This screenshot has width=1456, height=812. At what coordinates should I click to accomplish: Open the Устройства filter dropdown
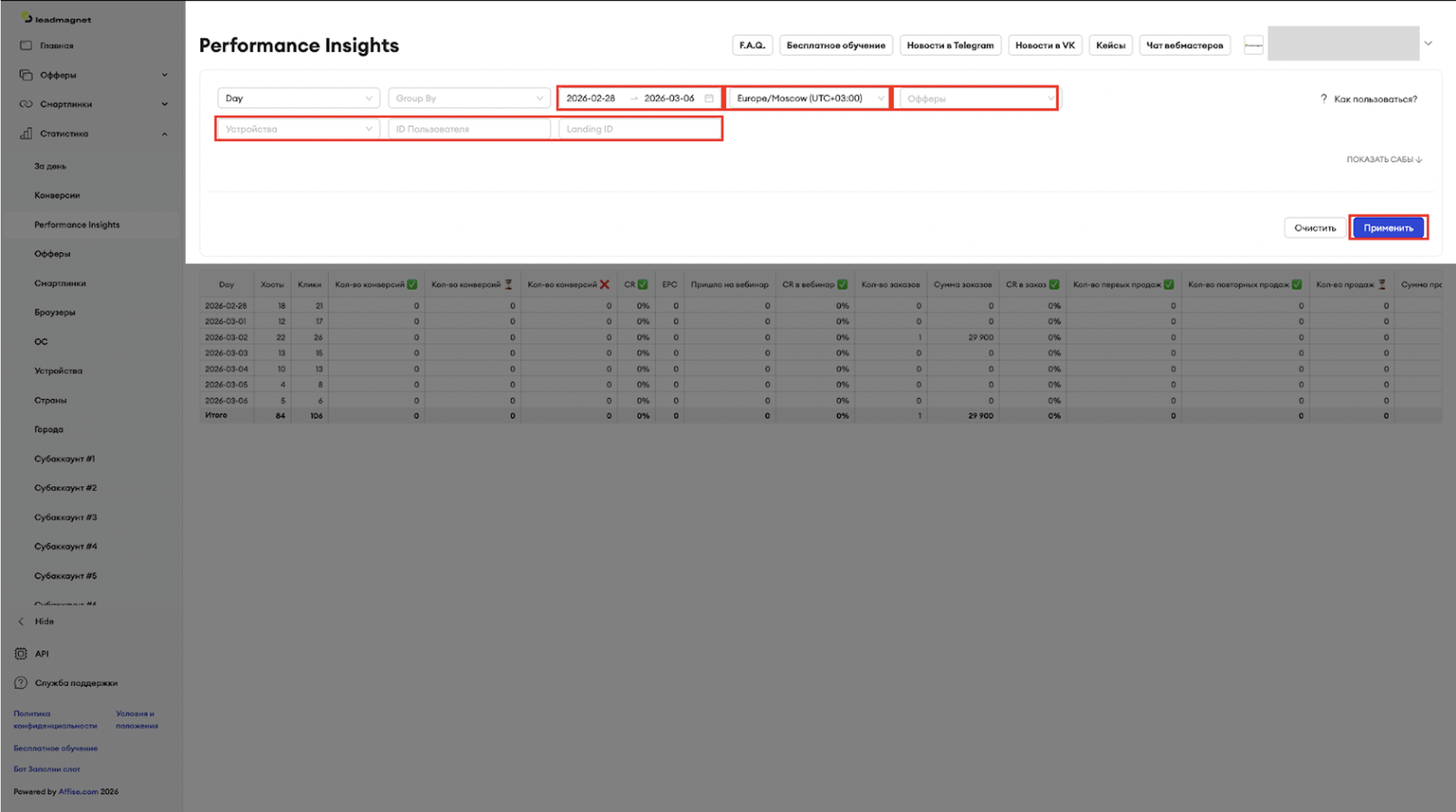coord(299,129)
